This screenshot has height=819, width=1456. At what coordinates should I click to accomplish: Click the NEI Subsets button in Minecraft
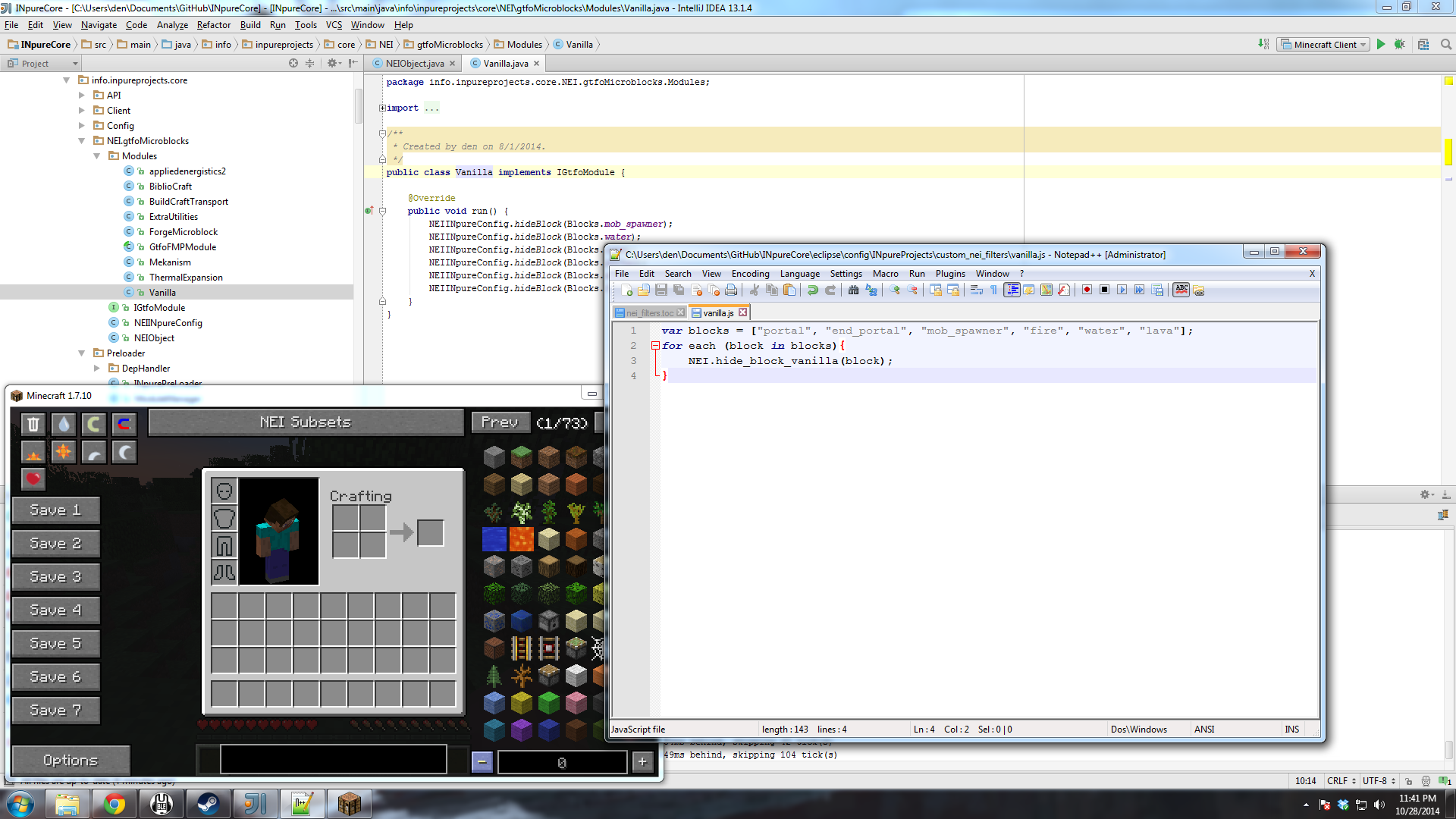pyautogui.click(x=306, y=422)
